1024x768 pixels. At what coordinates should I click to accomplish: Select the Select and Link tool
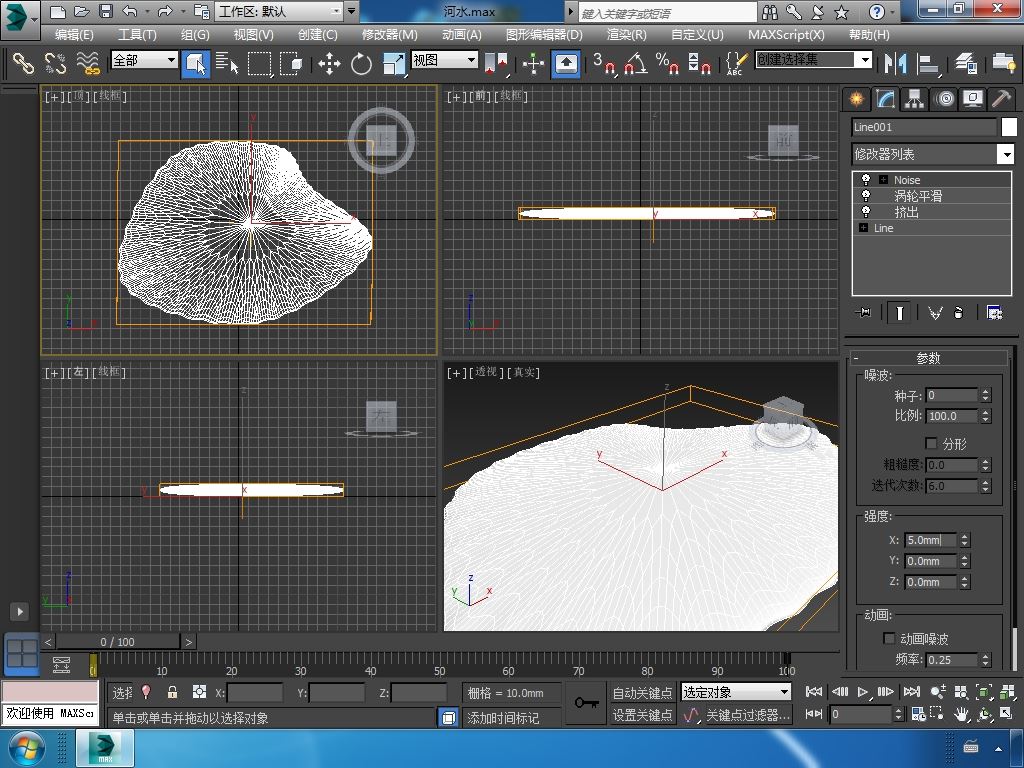tap(23, 63)
